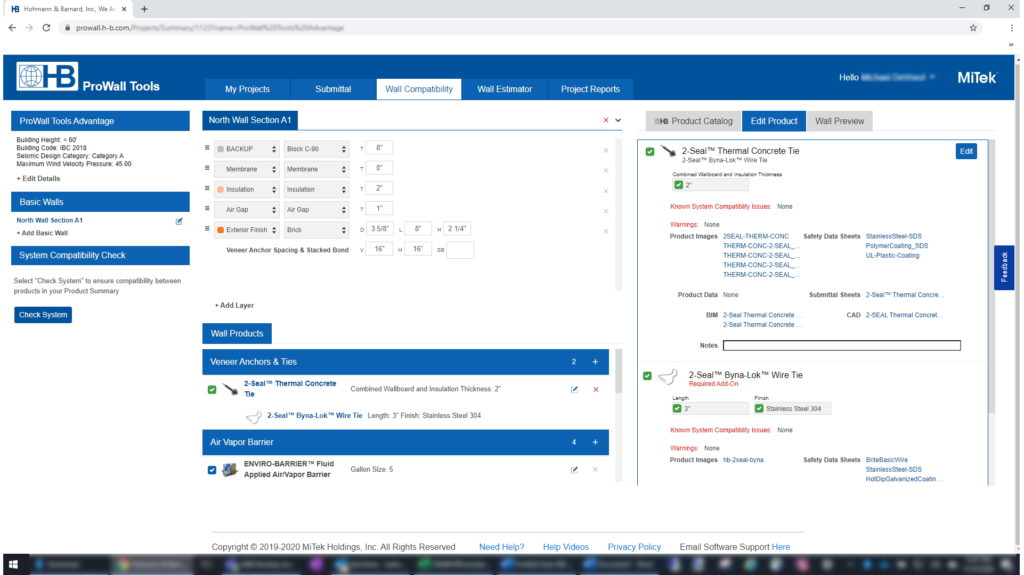Switch to the Submittal tab
This screenshot has height=575, width=1024.
point(333,89)
